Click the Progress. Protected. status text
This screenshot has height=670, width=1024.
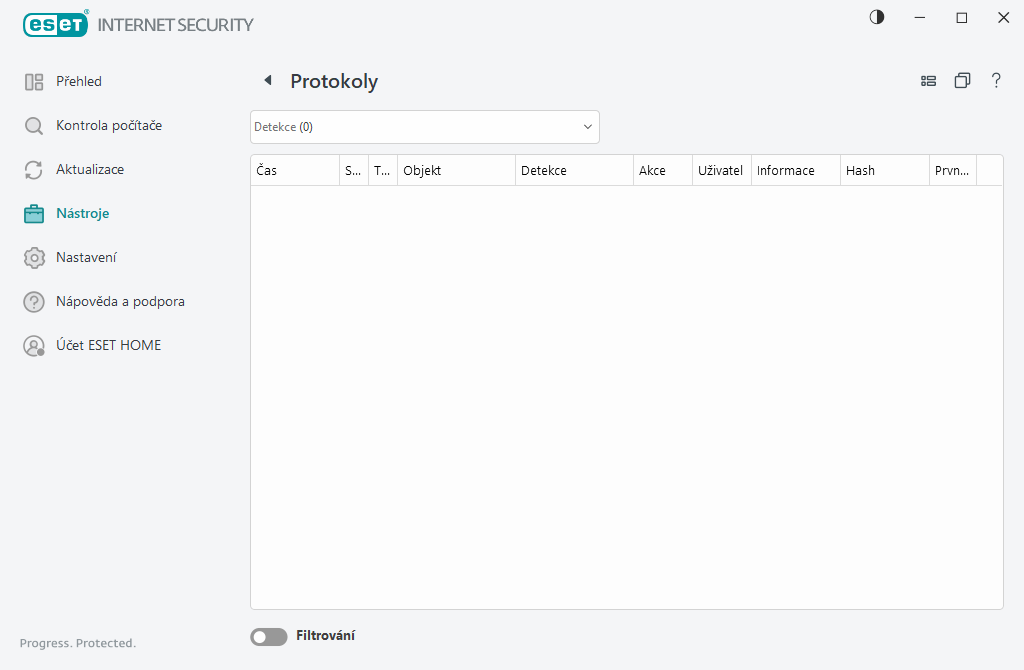[x=77, y=643]
